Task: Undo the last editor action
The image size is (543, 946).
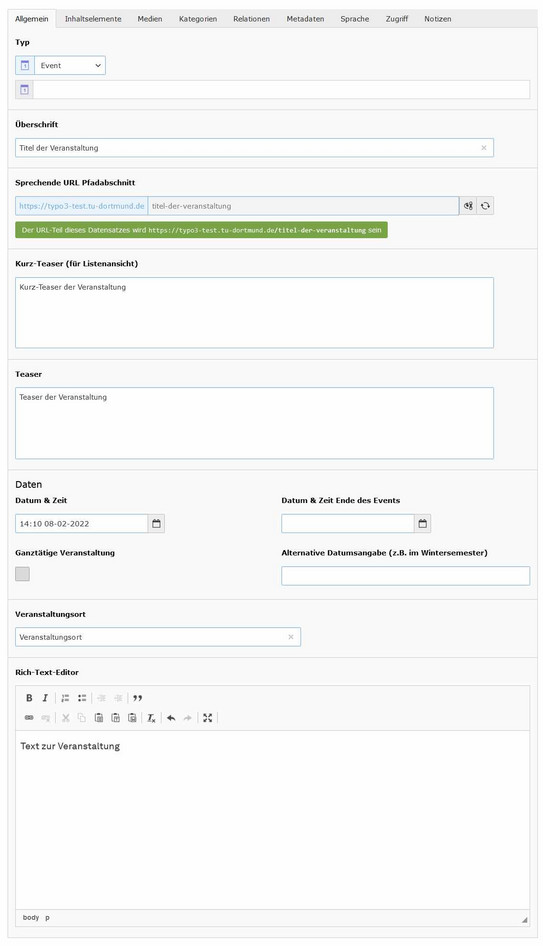Action: coord(171,718)
